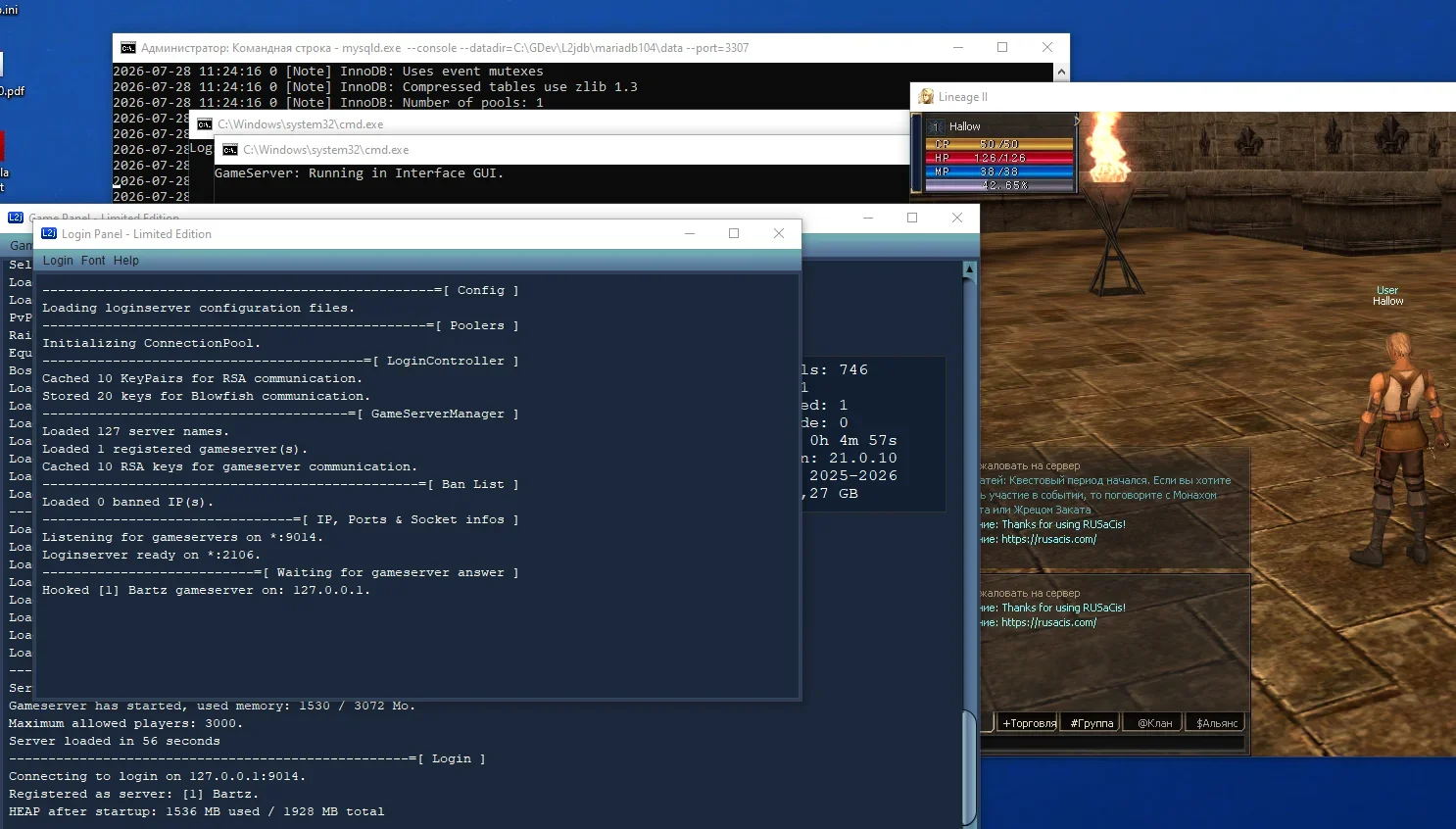Click the 'Login Panel - Limited Edition' title text
Viewport: 1456px width, 829px height.
pos(136,234)
